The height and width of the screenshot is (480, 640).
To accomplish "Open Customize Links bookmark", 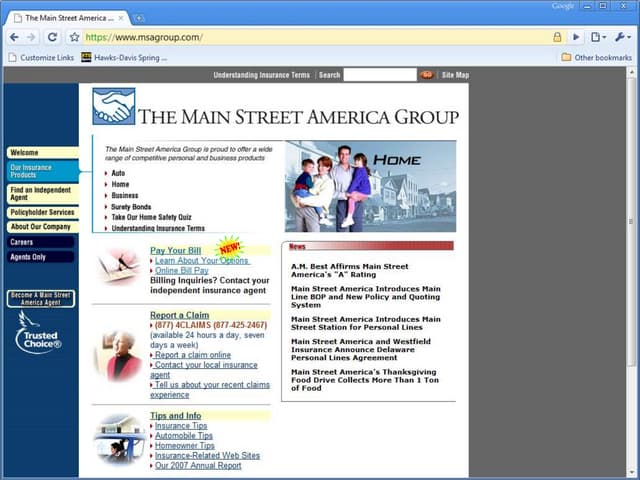I will point(41,58).
